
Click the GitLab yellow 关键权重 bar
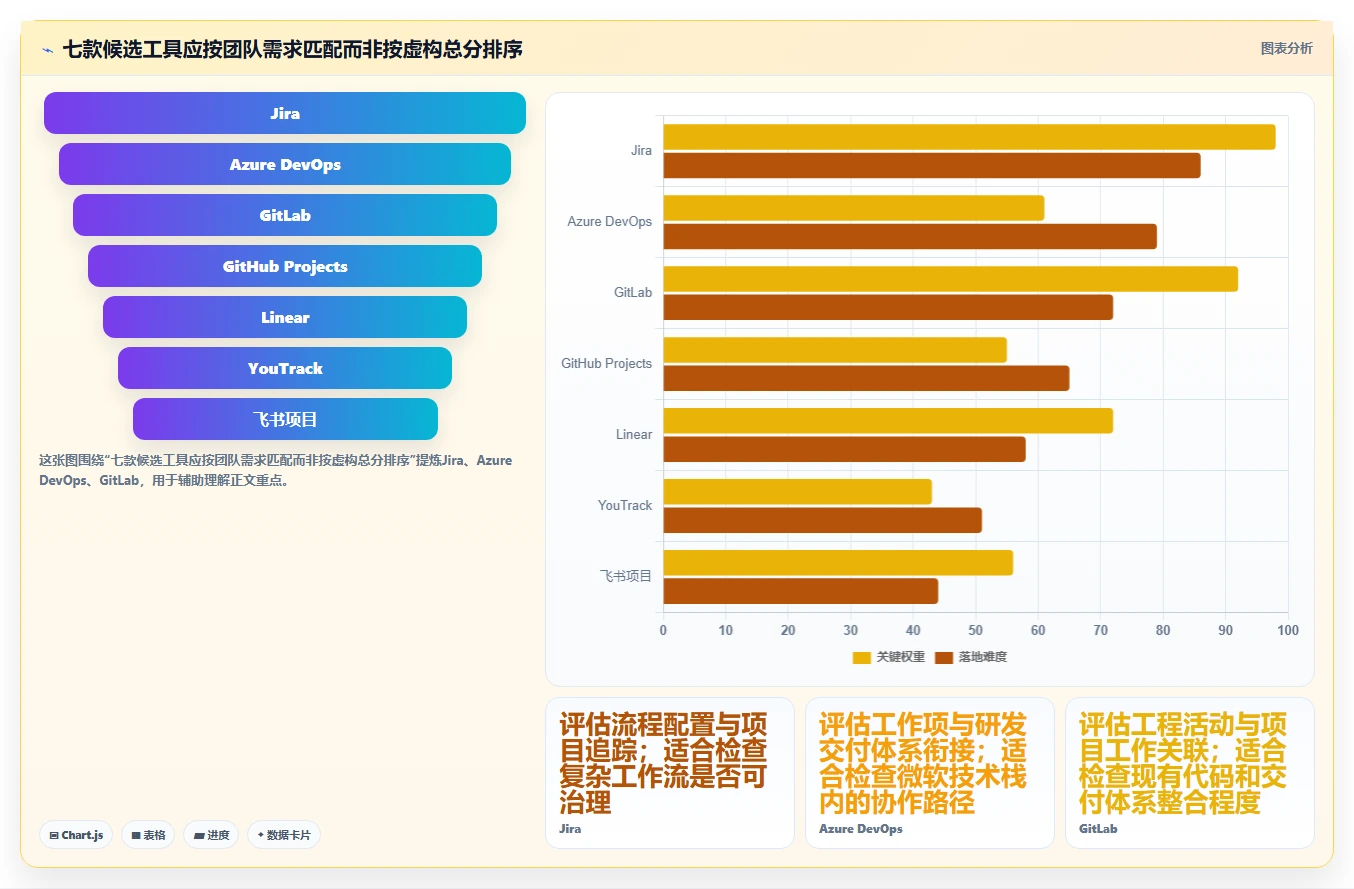pos(951,279)
